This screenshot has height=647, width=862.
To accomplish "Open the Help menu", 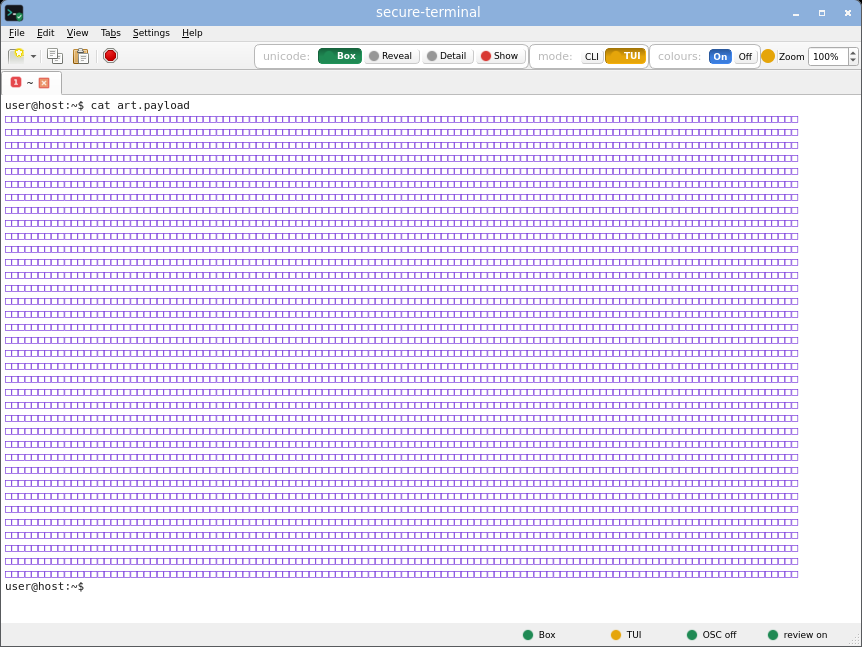I will (x=192, y=33).
